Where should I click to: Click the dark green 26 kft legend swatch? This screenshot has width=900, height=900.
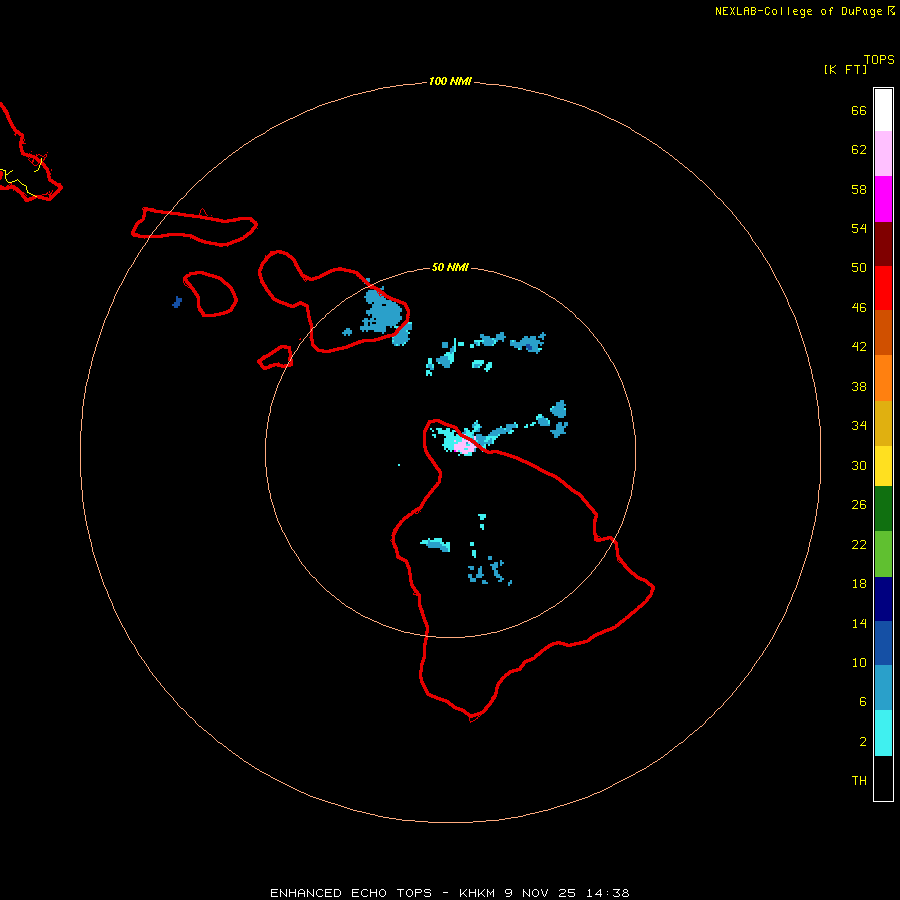pyautogui.click(x=883, y=509)
